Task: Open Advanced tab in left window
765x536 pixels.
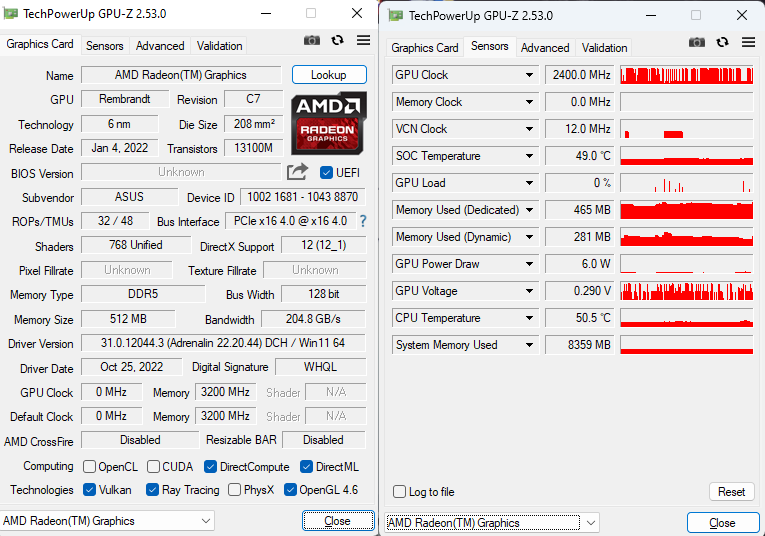Action: pos(160,46)
